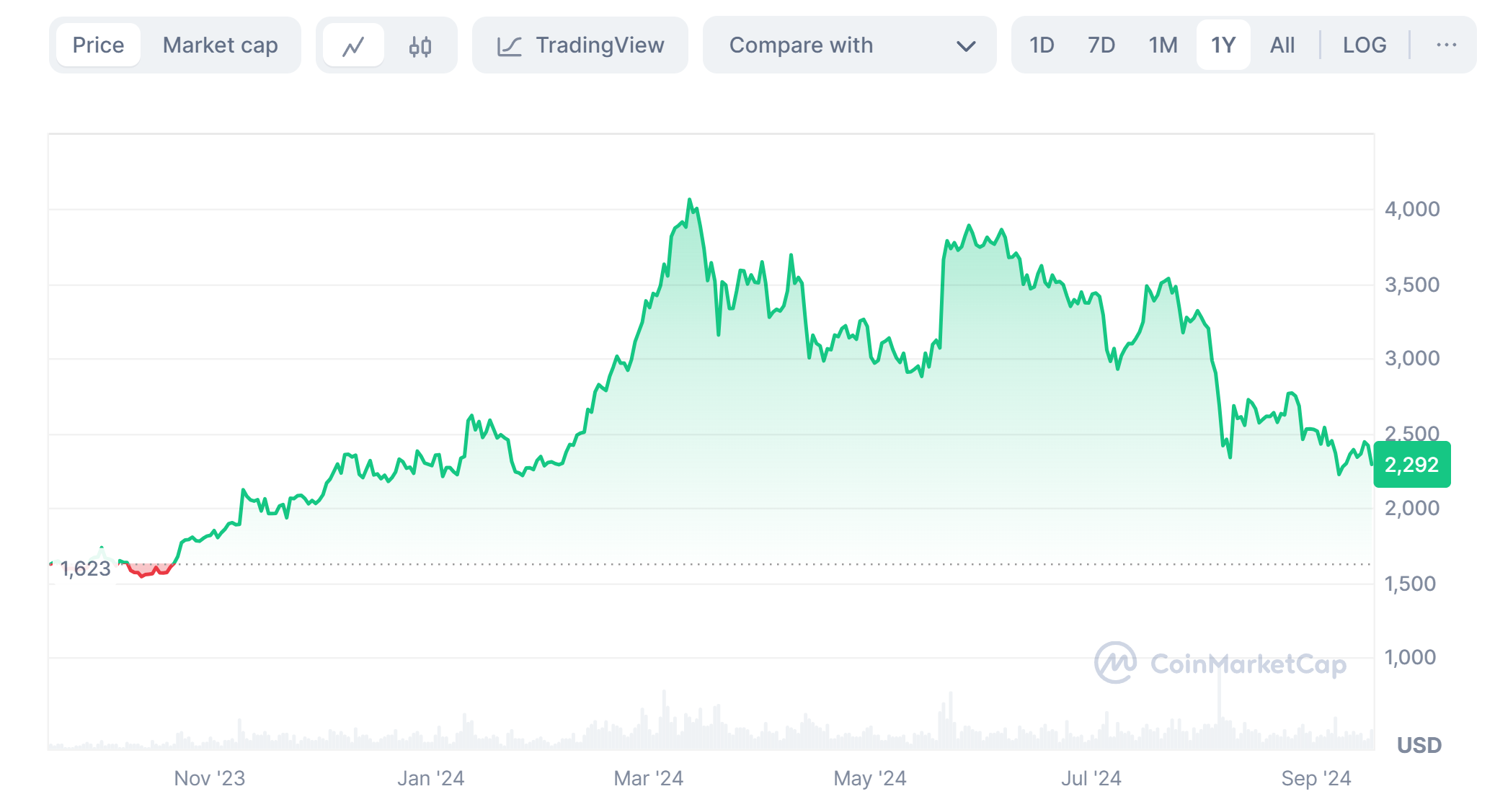Select the 1M time range

[1163, 45]
